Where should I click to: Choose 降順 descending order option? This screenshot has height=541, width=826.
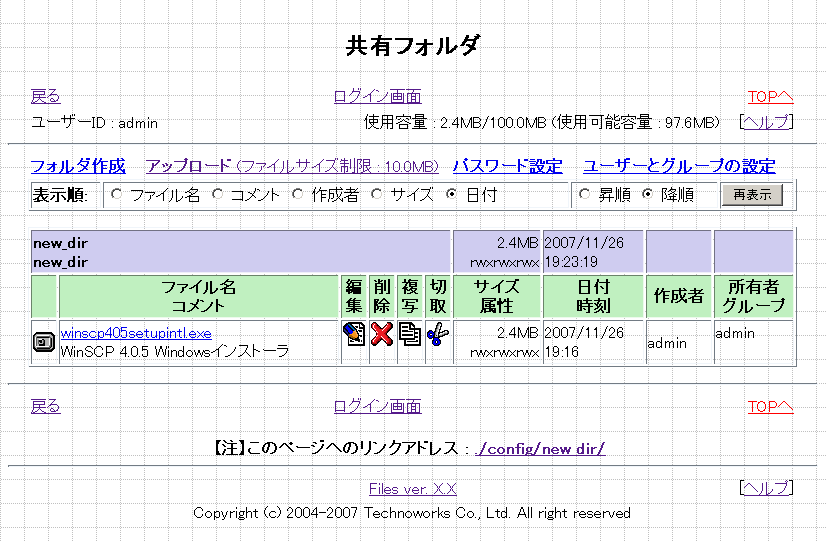point(647,194)
